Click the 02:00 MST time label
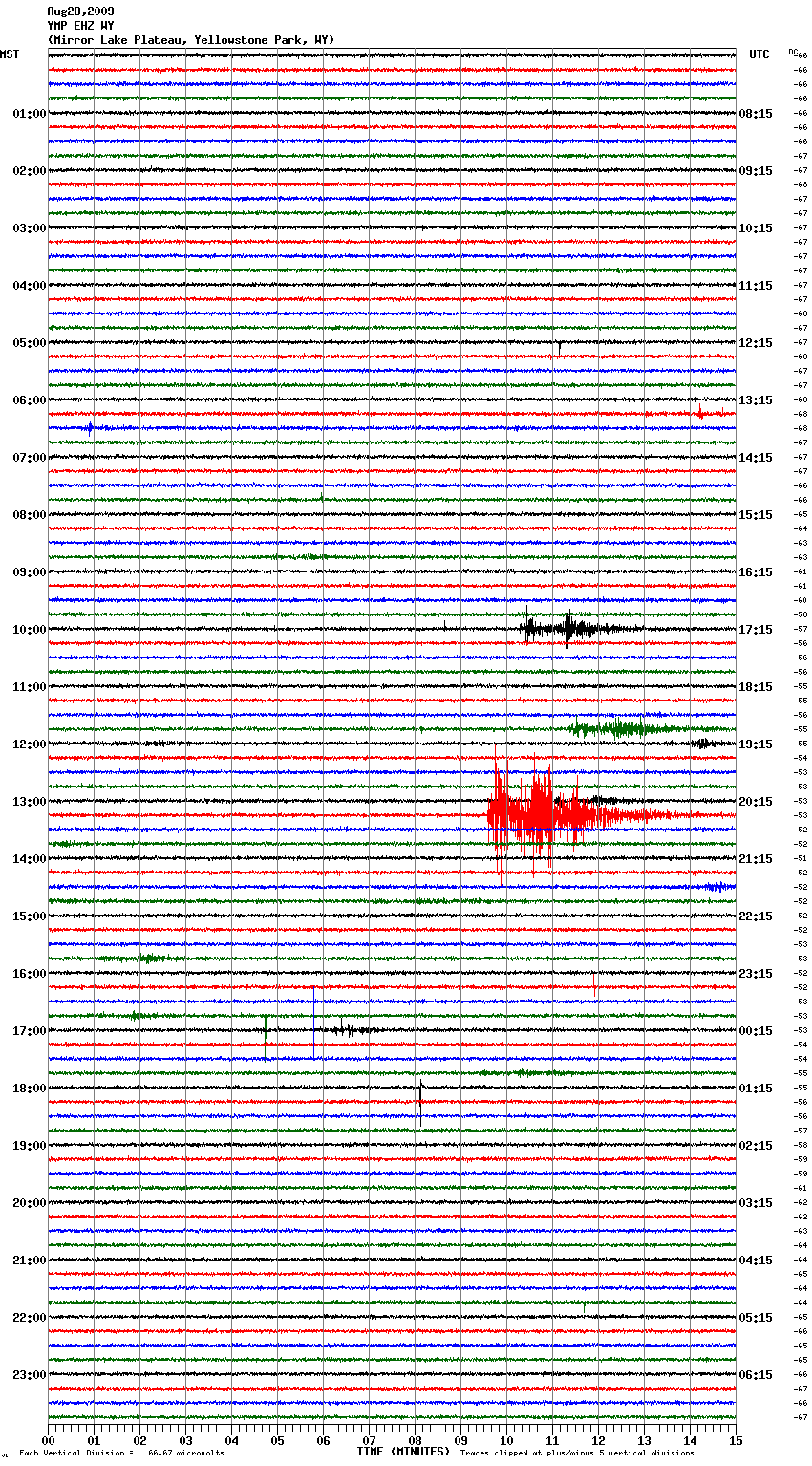 [x=30, y=171]
